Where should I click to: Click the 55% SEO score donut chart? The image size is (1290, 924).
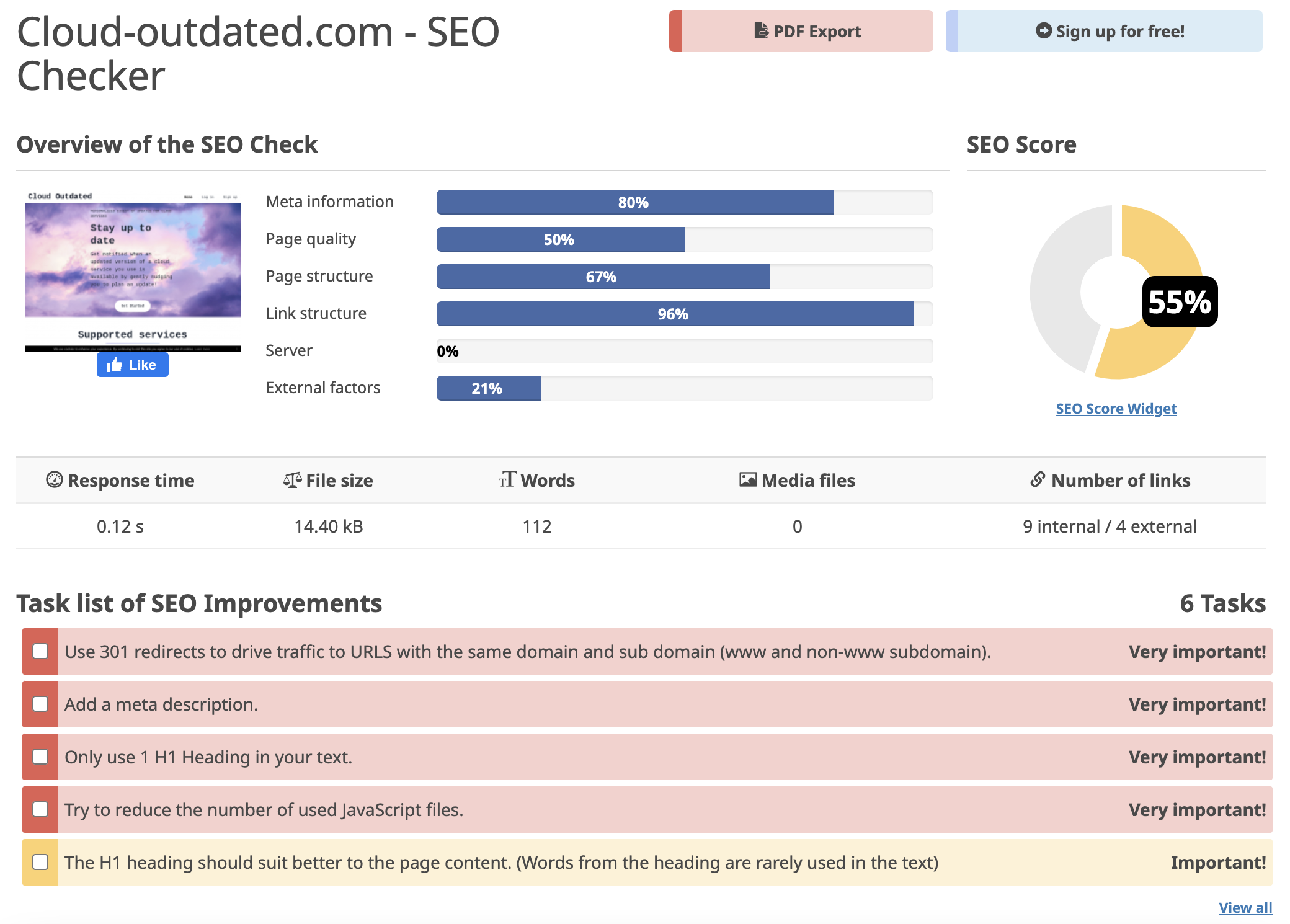(1116, 291)
